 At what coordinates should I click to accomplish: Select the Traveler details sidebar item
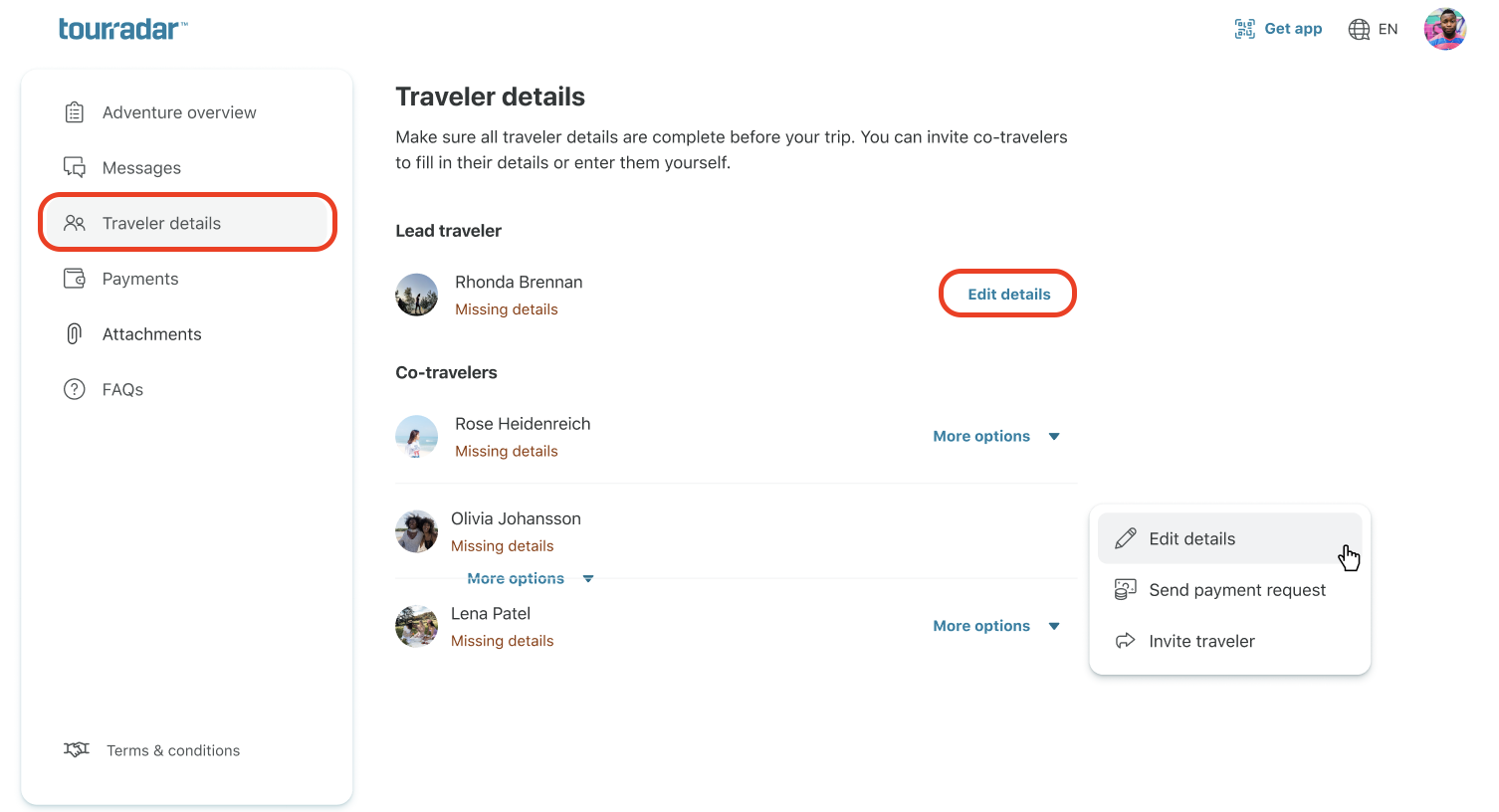tap(188, 223)
